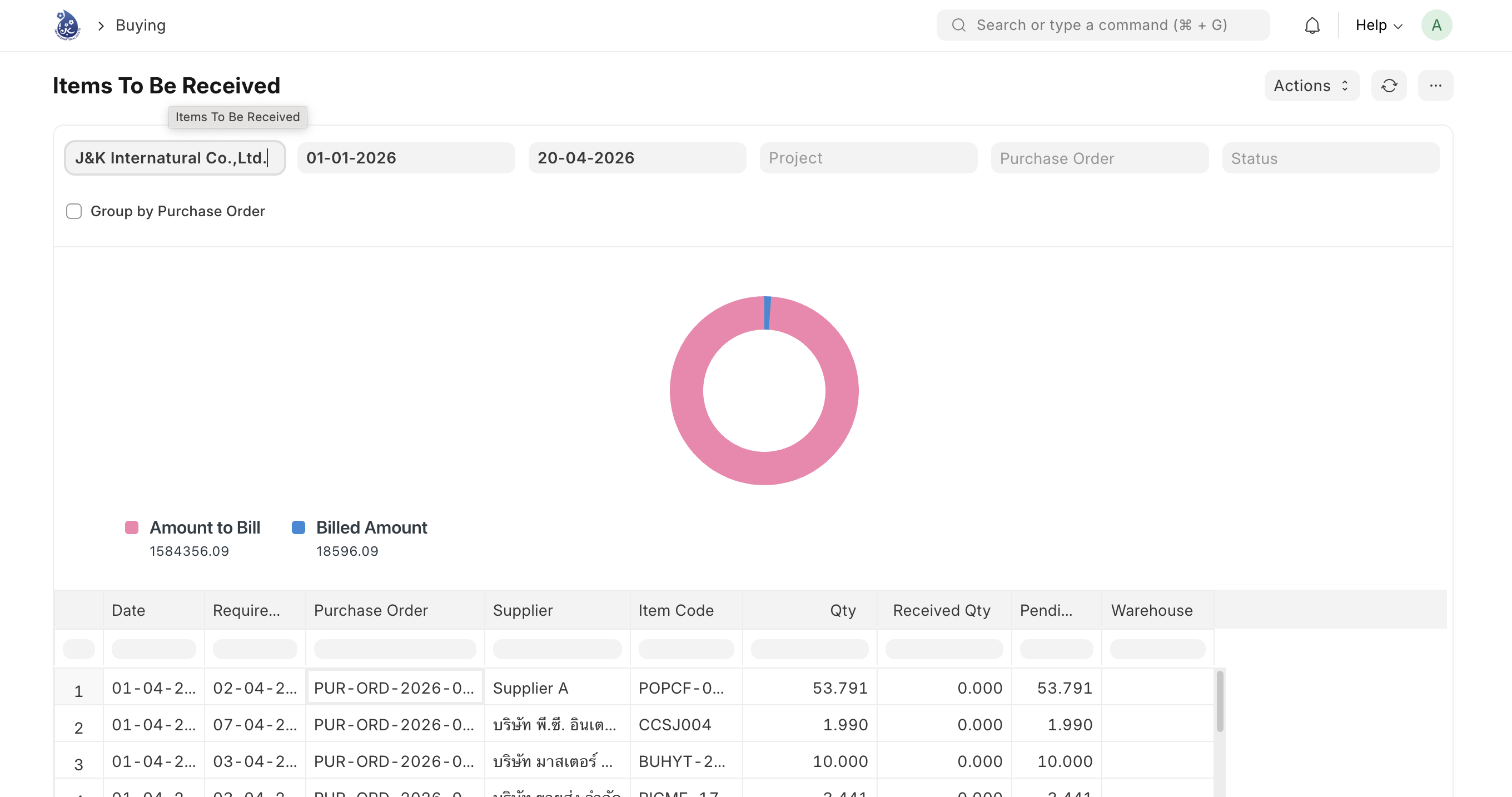
Task: Filter the Date column input
Action: coord(154,649)
